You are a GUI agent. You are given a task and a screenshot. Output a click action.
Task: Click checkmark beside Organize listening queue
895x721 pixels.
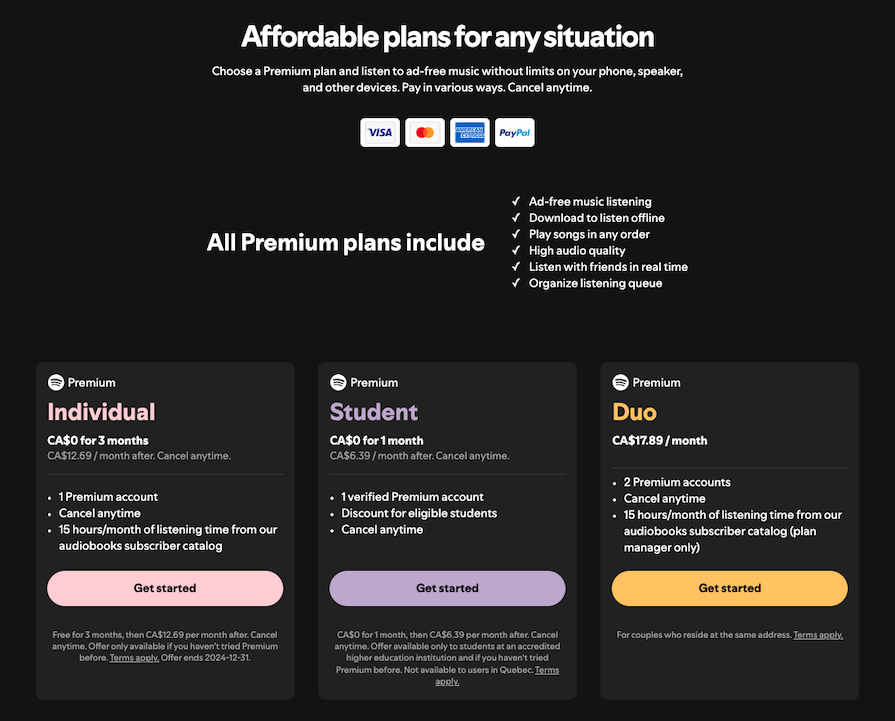[x=515, y=283]
